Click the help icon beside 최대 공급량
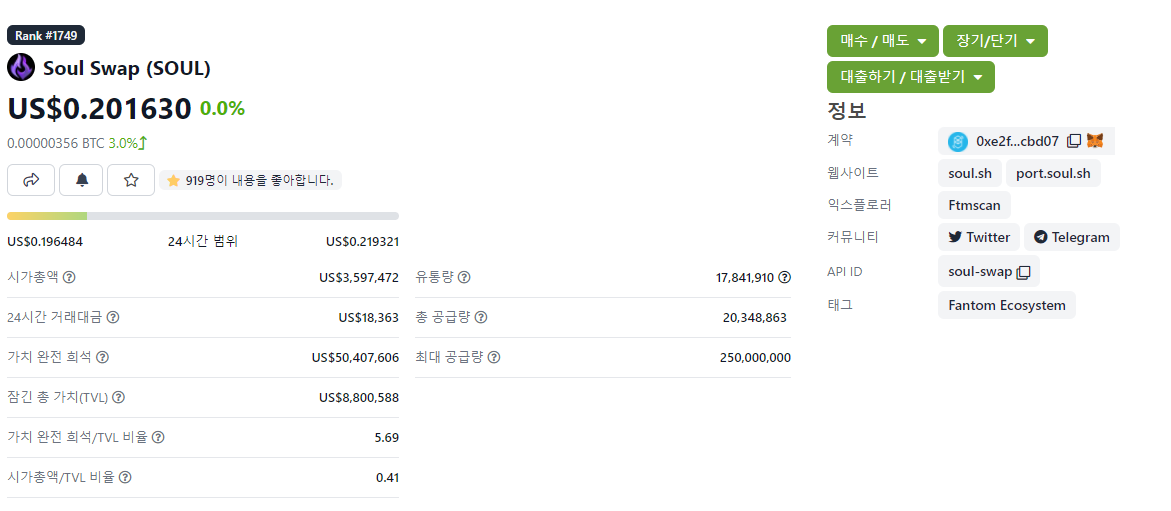 click(x=493, y=357)
